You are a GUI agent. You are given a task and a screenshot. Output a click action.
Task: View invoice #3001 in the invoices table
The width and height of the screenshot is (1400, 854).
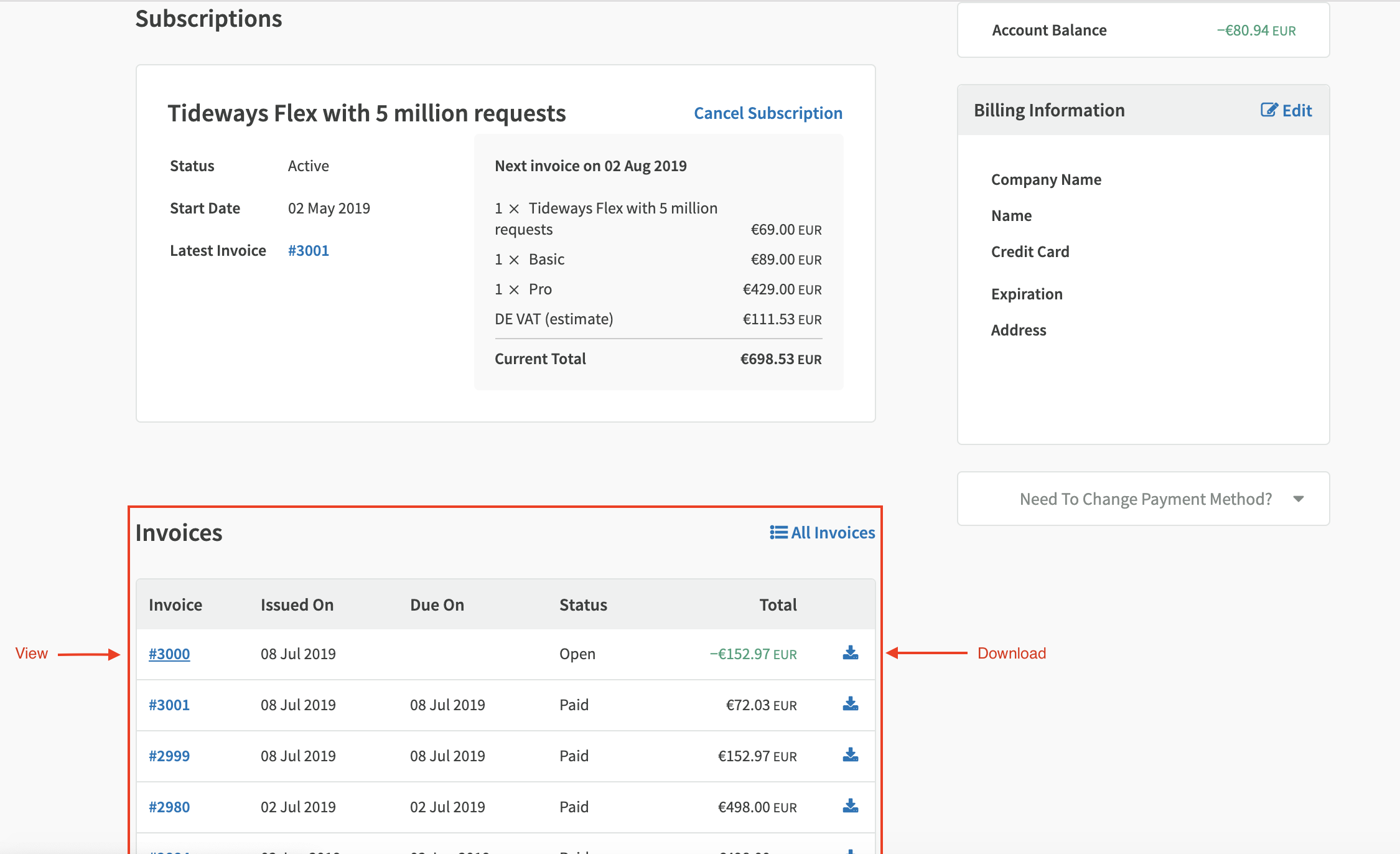pyautogui.click(x=169, y=705)
